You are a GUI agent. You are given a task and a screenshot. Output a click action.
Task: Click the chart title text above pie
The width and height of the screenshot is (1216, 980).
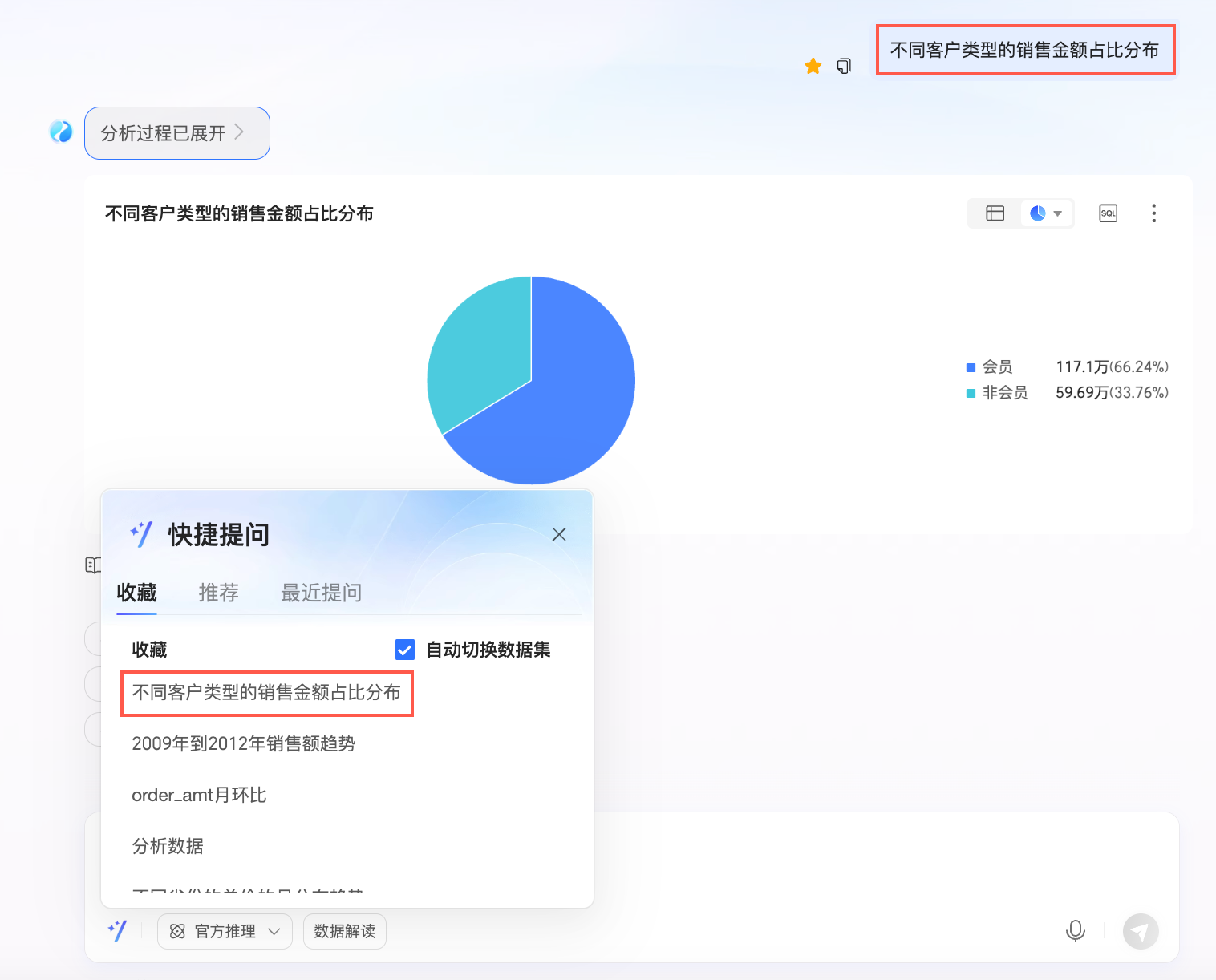point(239,213)
